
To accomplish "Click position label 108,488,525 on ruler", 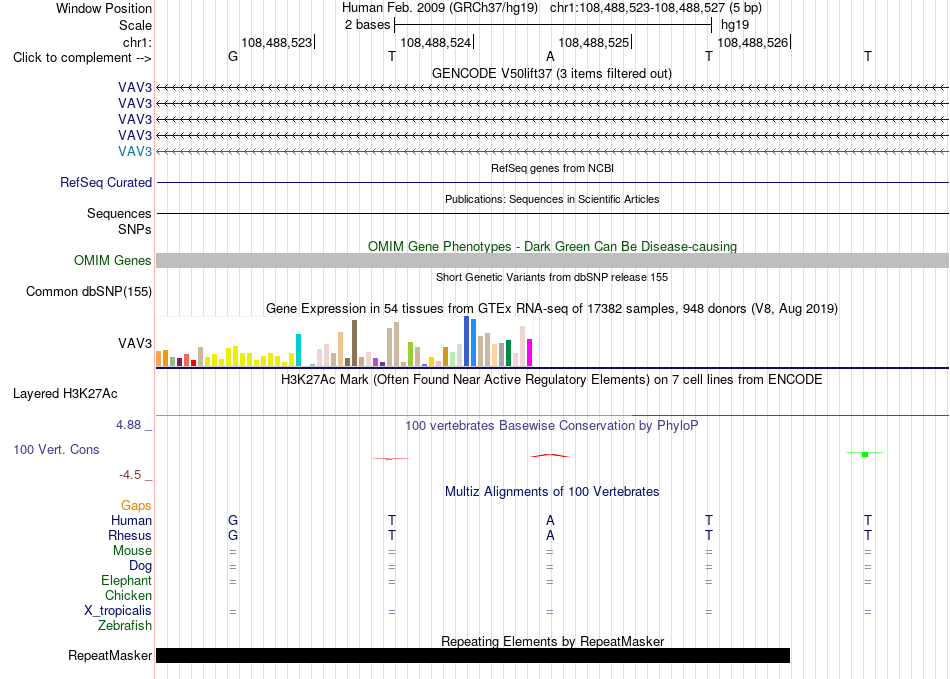I will point(594,42).
